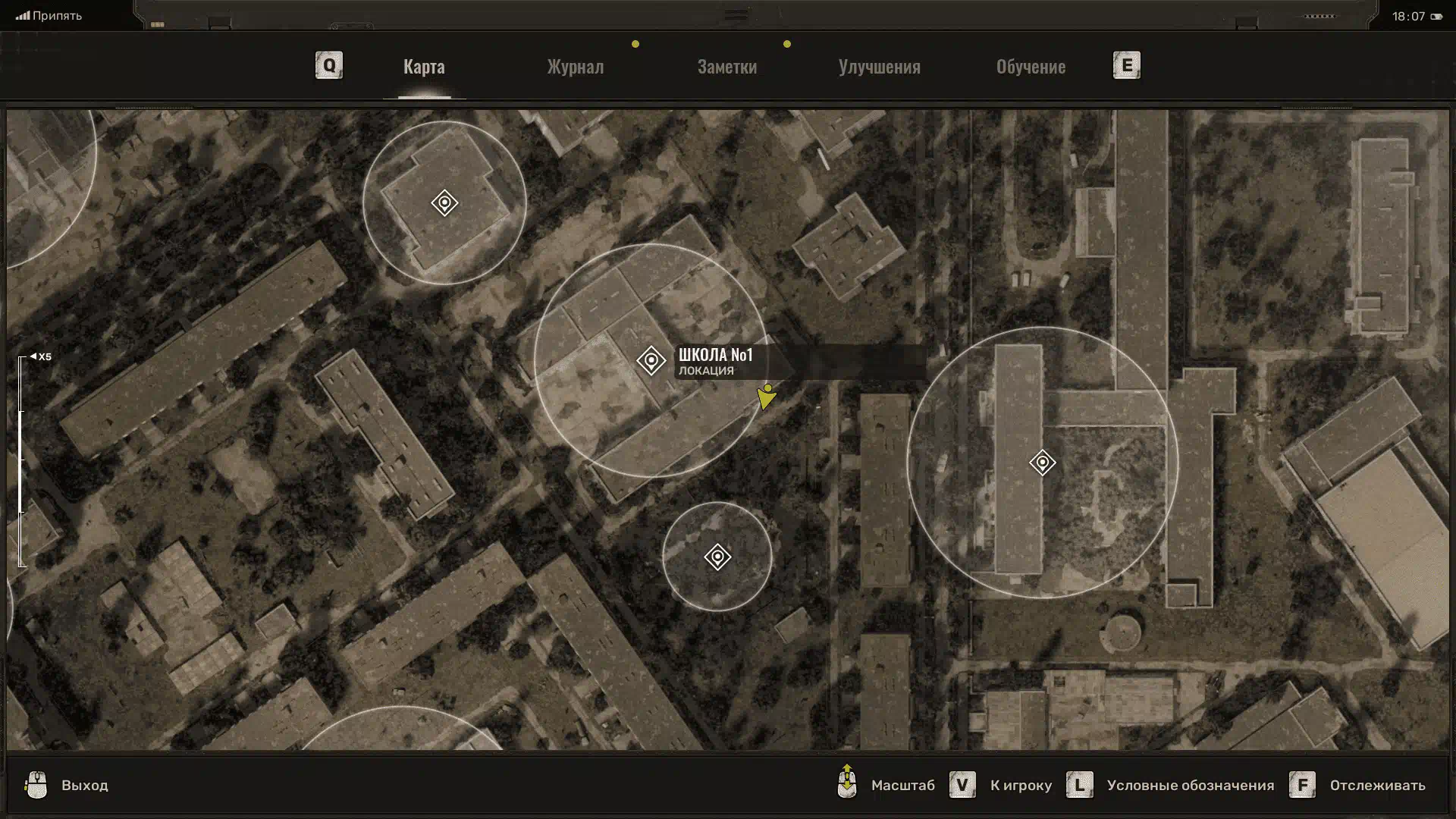This screenshot has width=1456, height=819.
Task: Open the Улучшения tab
Action: tap(879, 67)
